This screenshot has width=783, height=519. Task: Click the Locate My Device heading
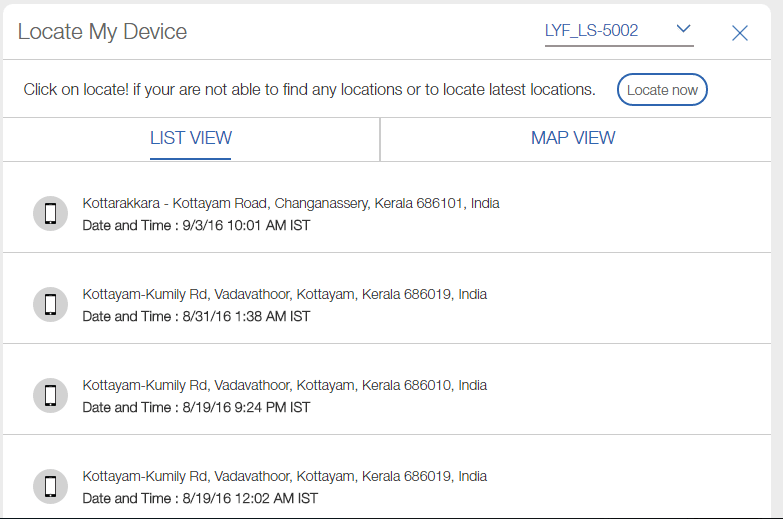102,32
